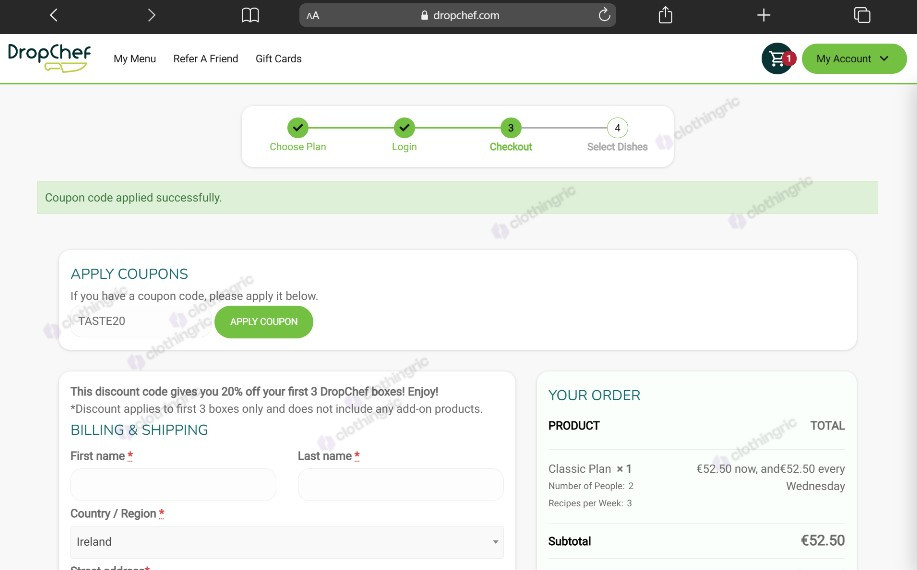
Task: Open the share sheet icon
Action: coord(666,15)
